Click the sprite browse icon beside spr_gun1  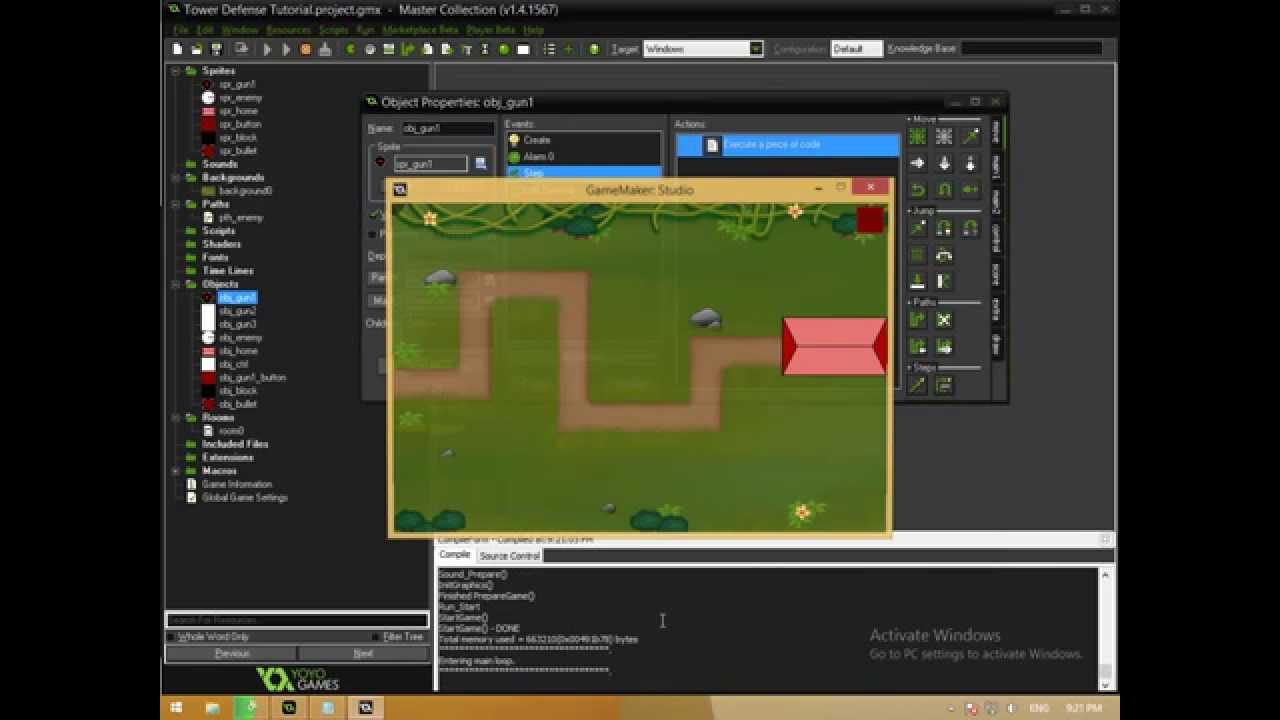[480, 163]
